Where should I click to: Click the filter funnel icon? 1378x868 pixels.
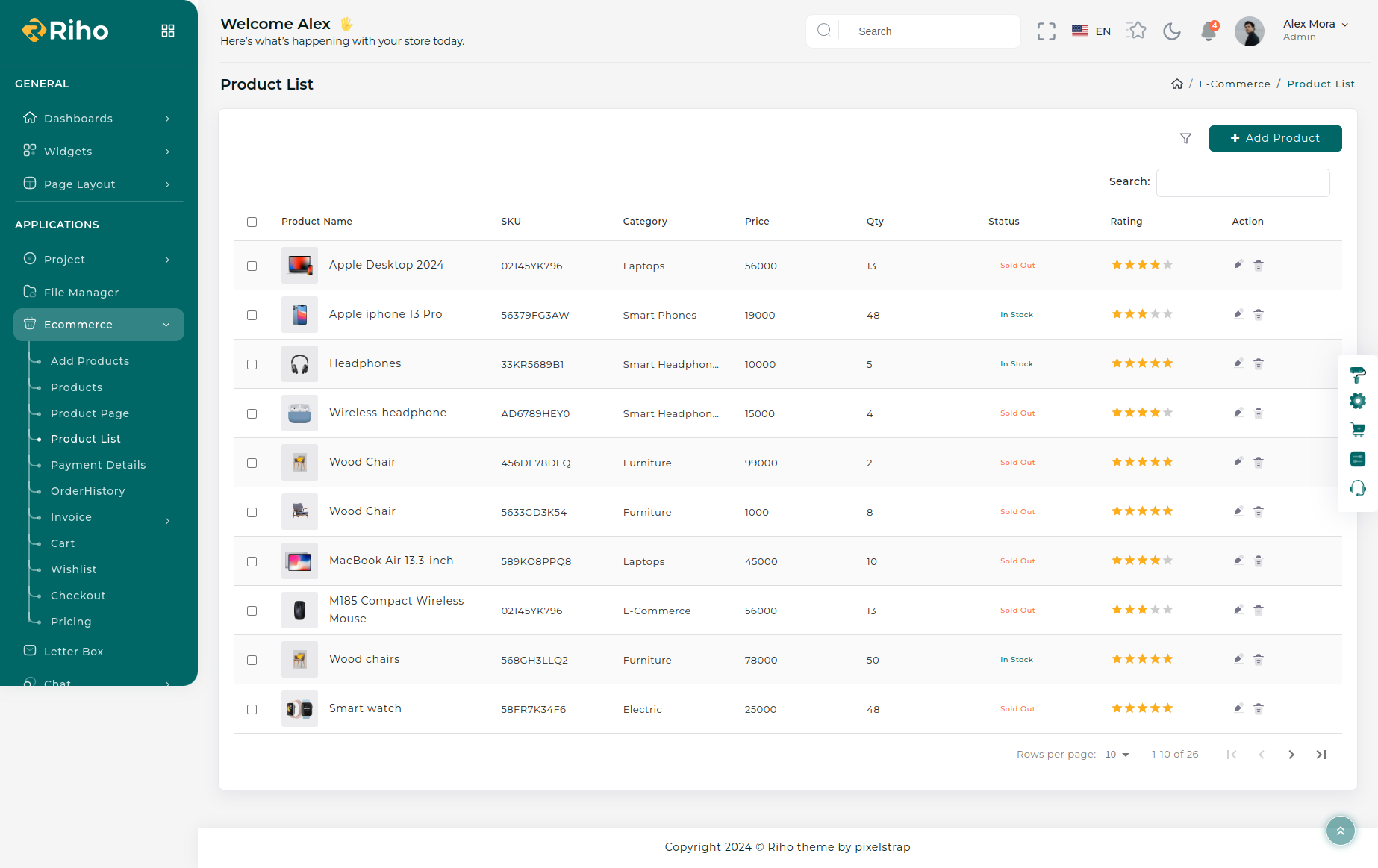point(1185,138)
